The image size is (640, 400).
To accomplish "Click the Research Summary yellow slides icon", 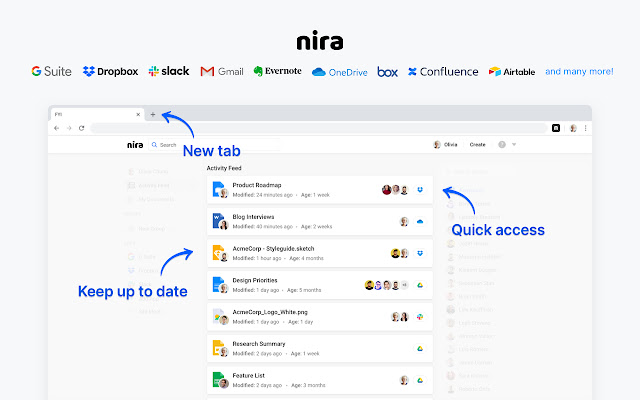I will pos(219,348).
